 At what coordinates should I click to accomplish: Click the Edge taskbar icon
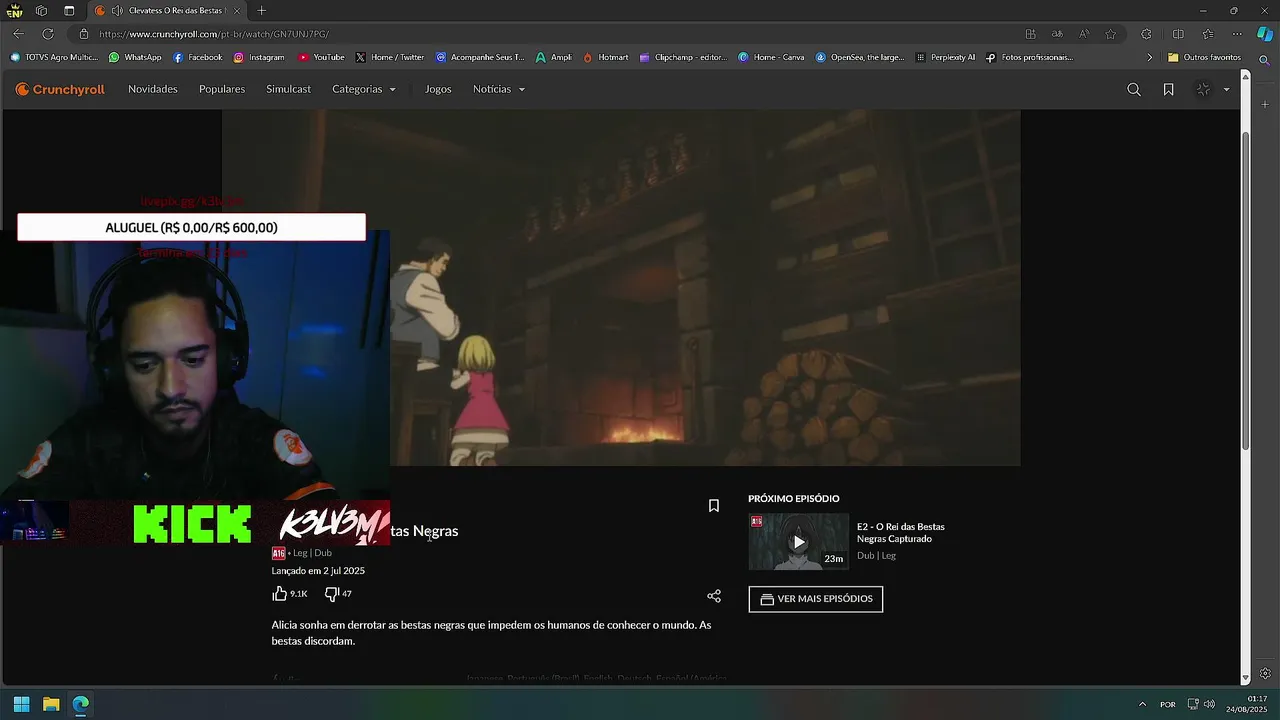(81, 704)
